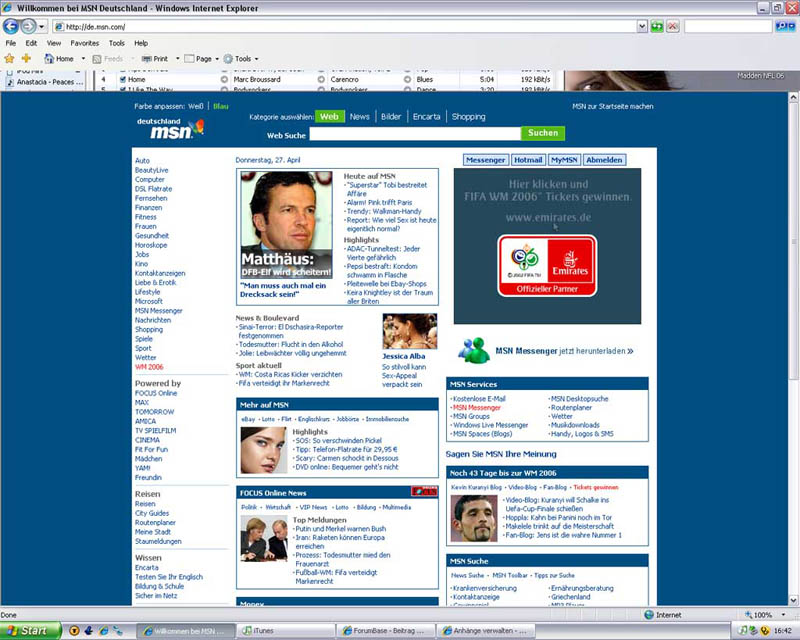This screenshot has height=640, width=800.
Task: Toggle the checkbox for the iTunes track Home
Action: click(122, 80)
